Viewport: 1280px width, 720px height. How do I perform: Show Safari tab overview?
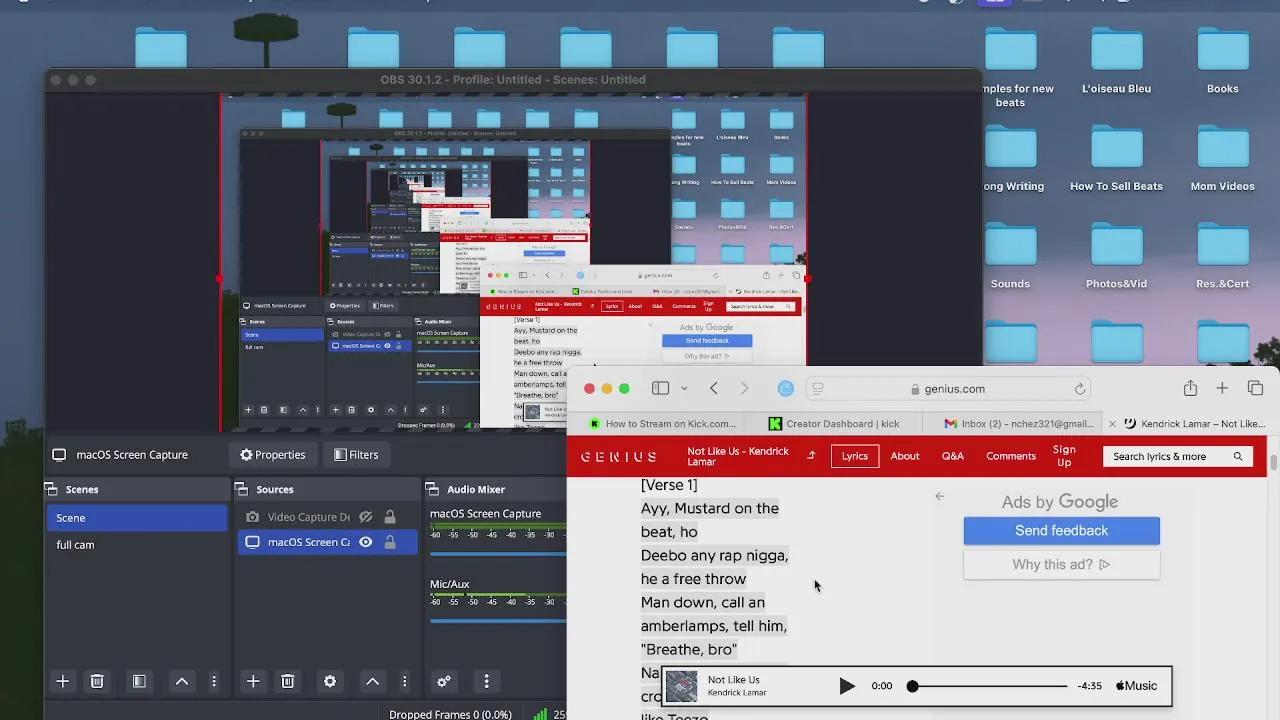[x=1256, y=388]
